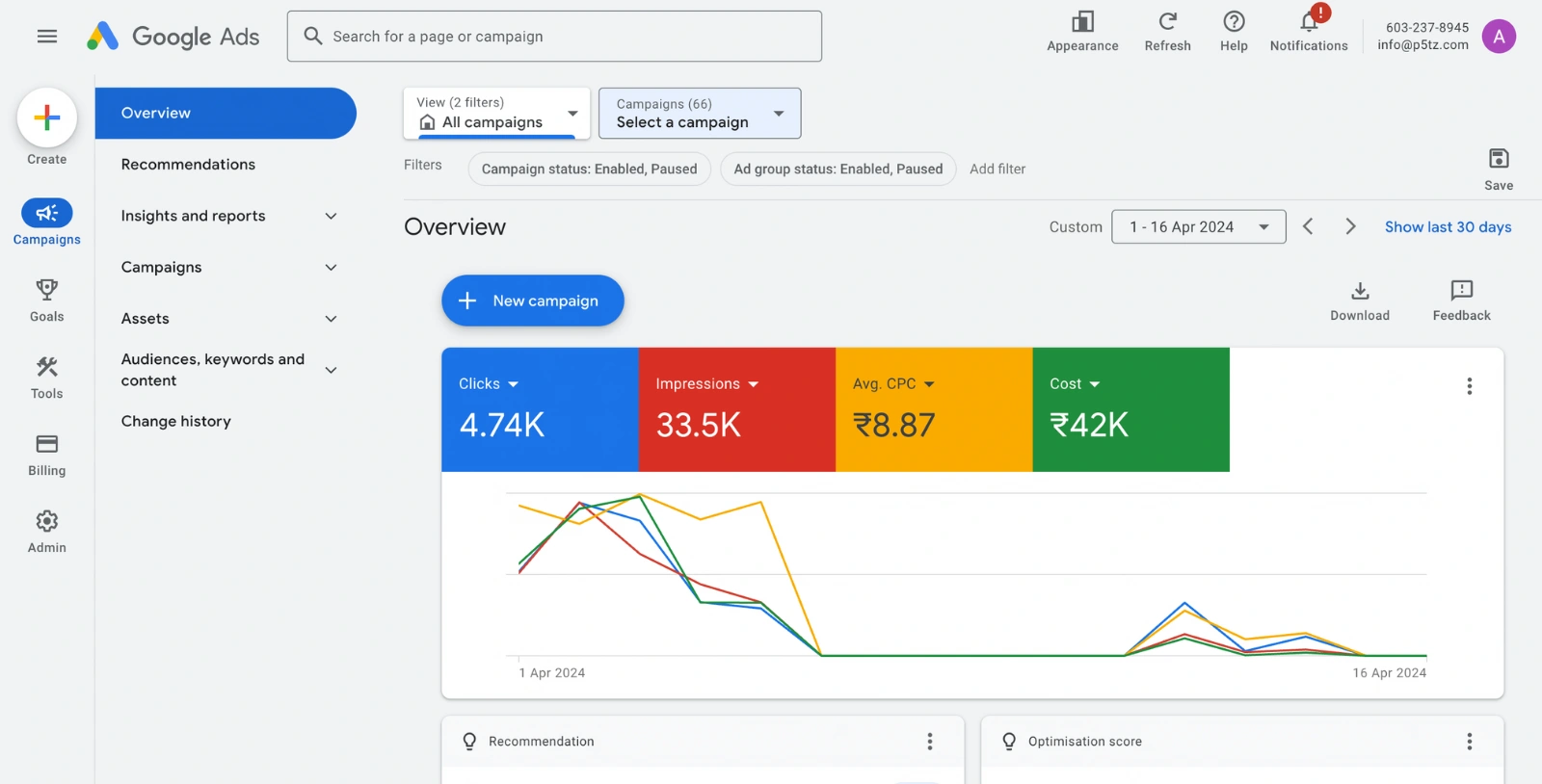Change the Clicks metric dropdown

click(489, 383)
